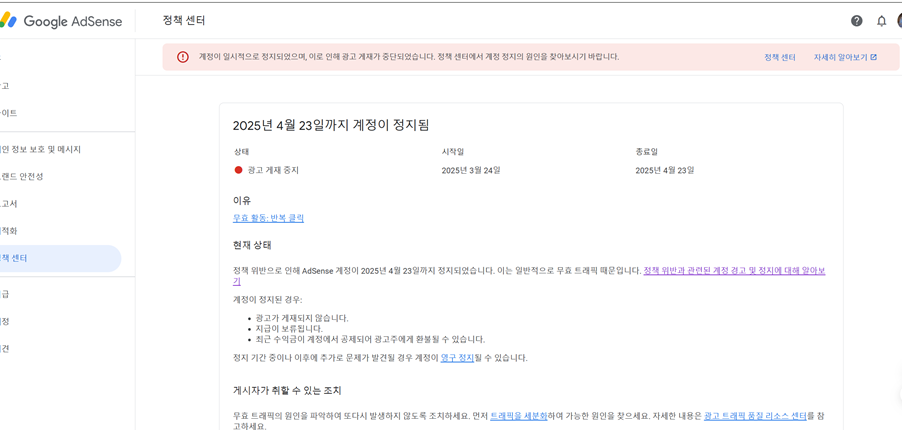Open 정책 위반과 관련된 계정 경고 및 정지 link
902x430 pixels.
point(734,271)
